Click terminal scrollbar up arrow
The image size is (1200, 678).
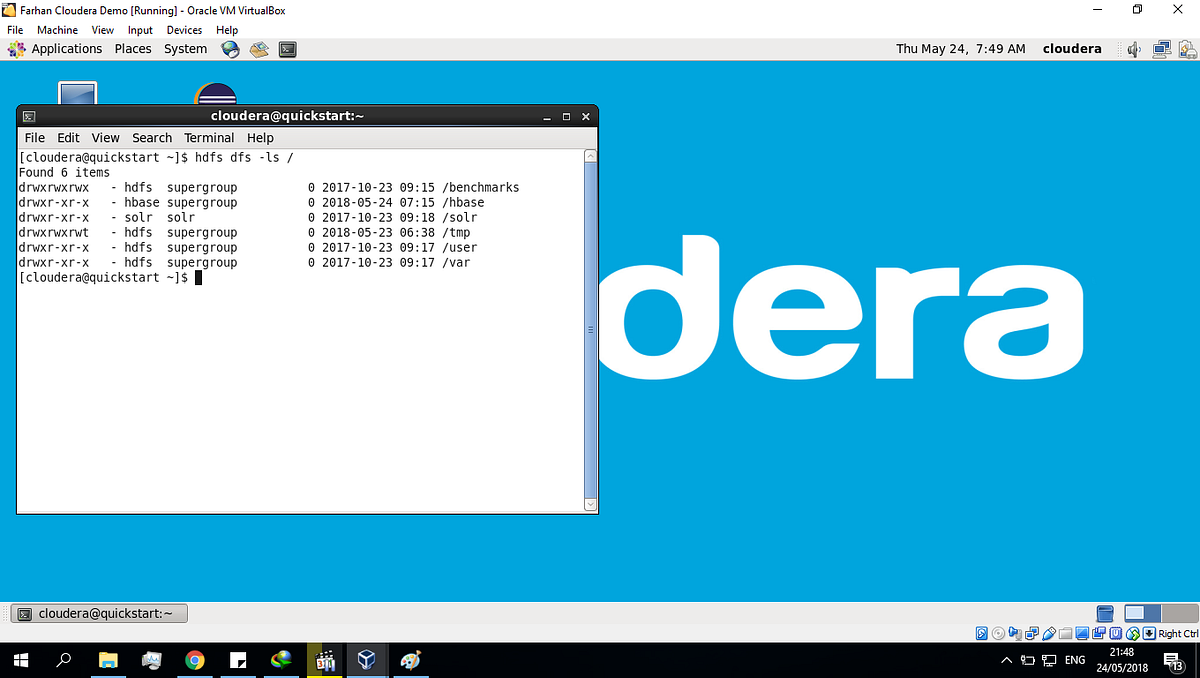[590, 156]
